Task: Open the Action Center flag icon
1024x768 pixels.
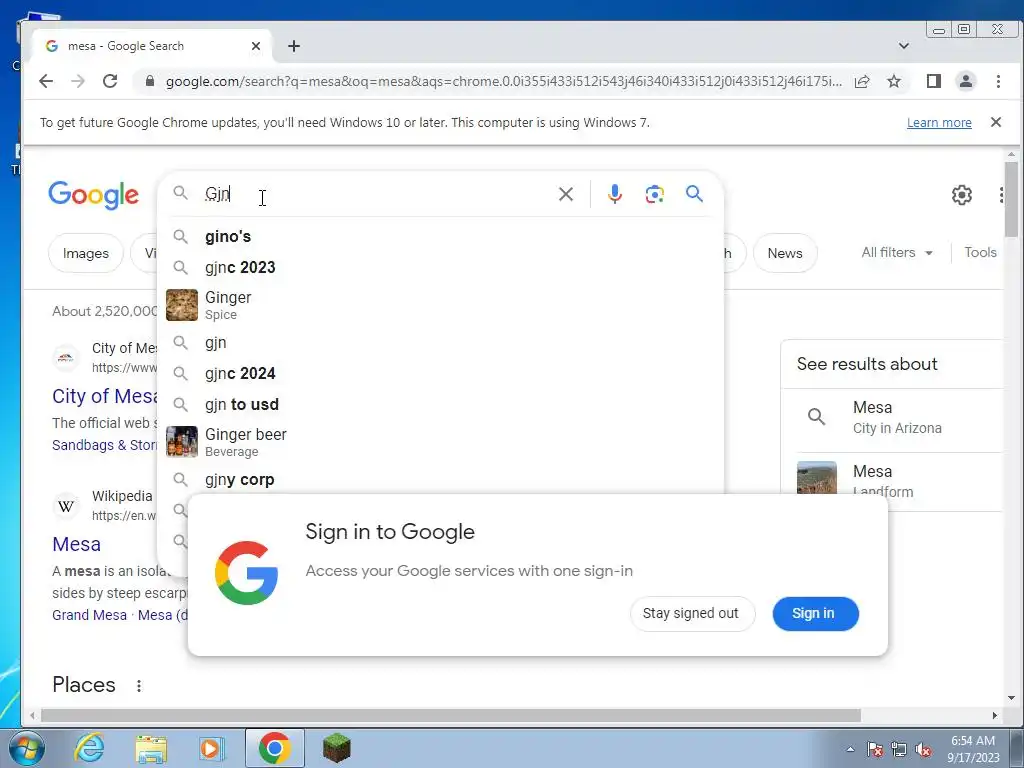Action: (875, 750)
